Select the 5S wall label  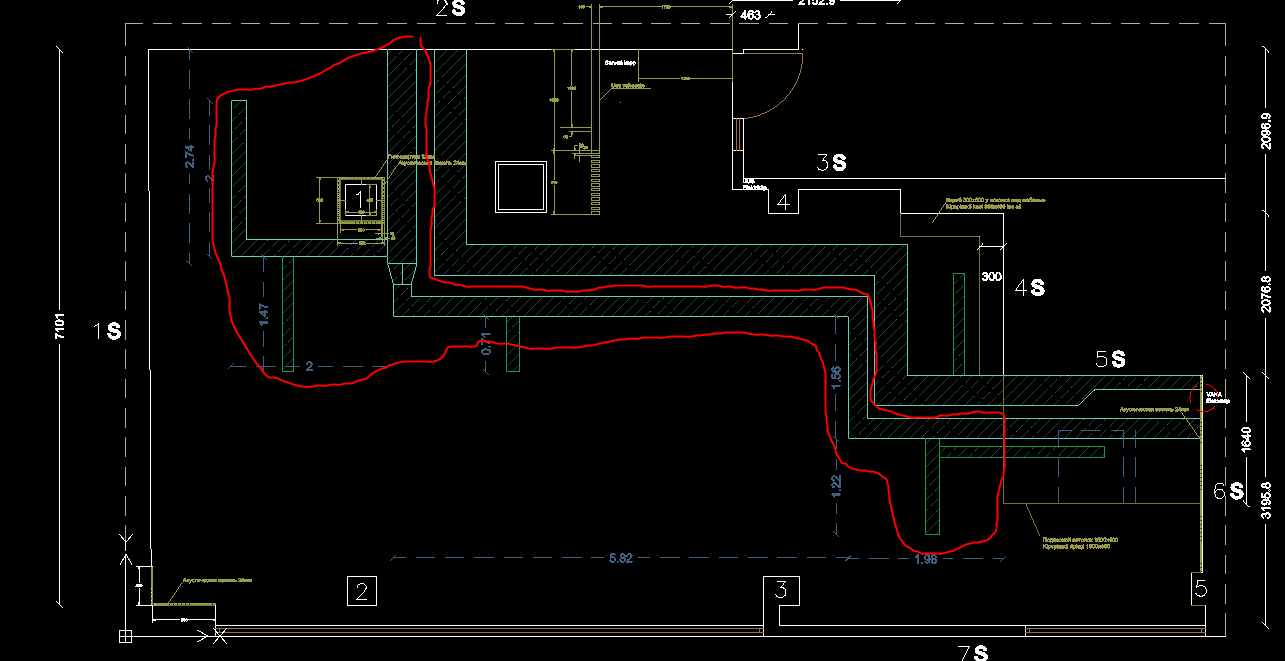pyautogui.click(x=1110, y=359)
